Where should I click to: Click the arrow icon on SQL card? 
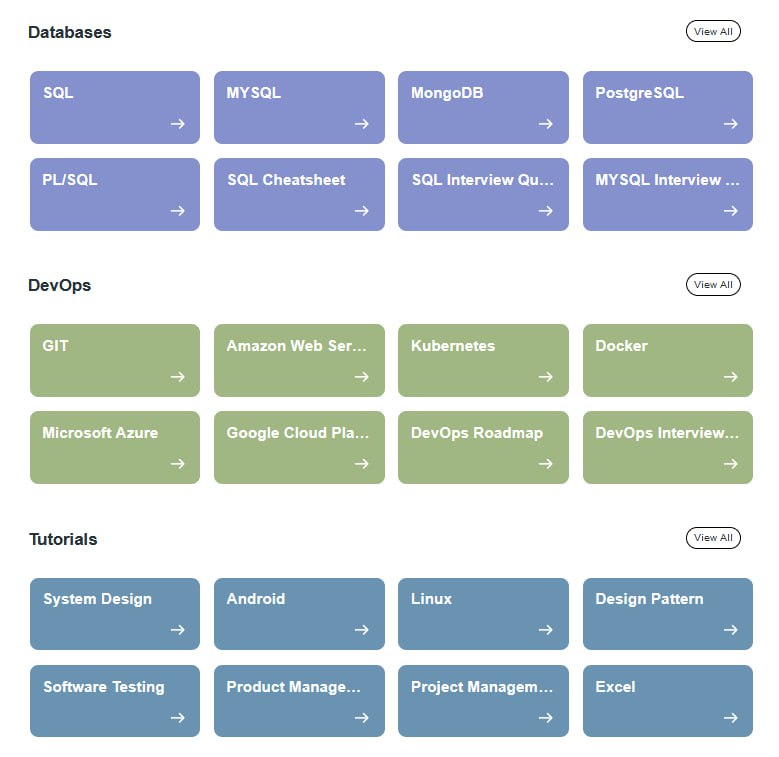coord(177,124)
